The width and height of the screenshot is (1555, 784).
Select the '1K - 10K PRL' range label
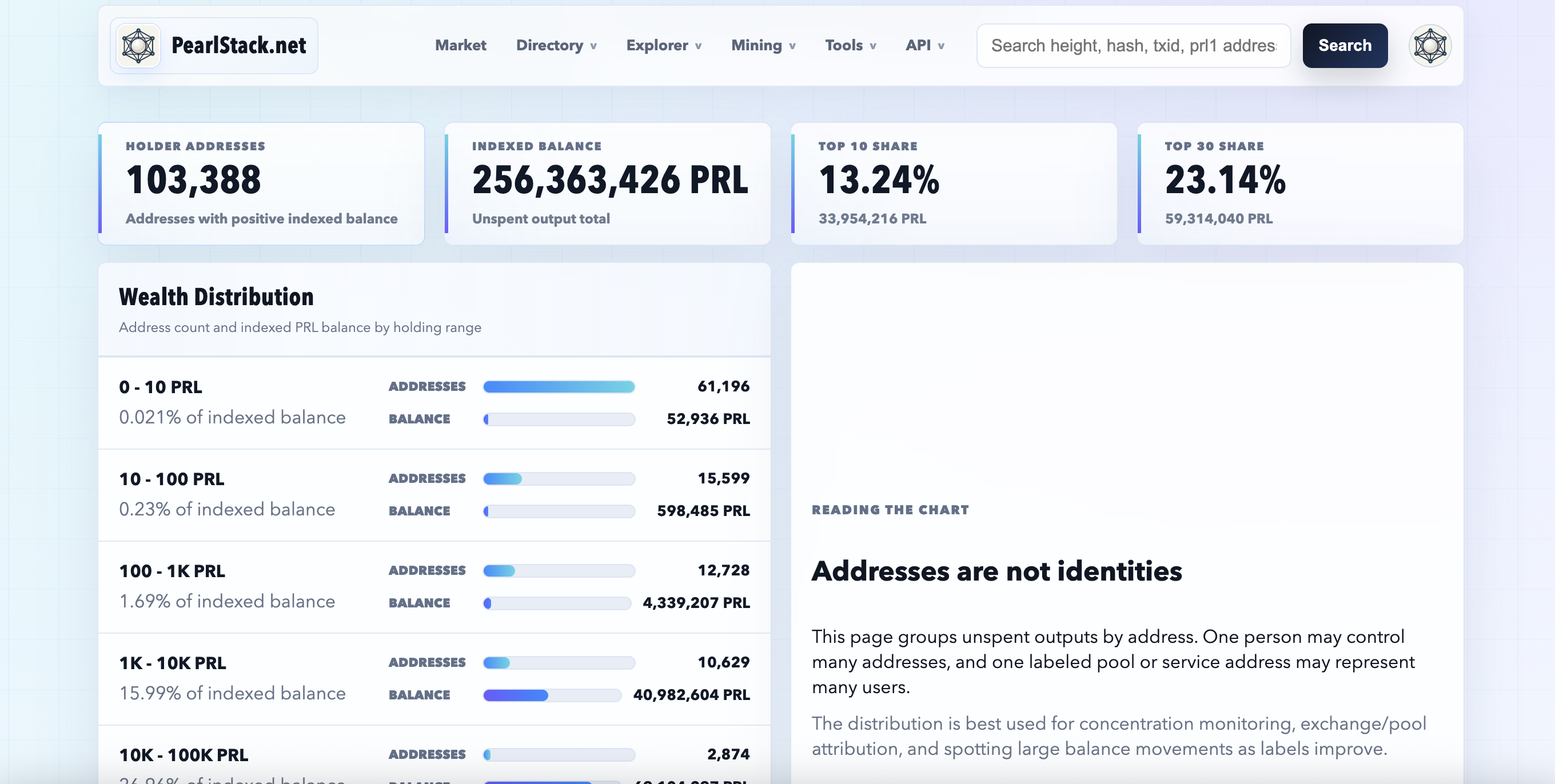(x=173, y=663)
